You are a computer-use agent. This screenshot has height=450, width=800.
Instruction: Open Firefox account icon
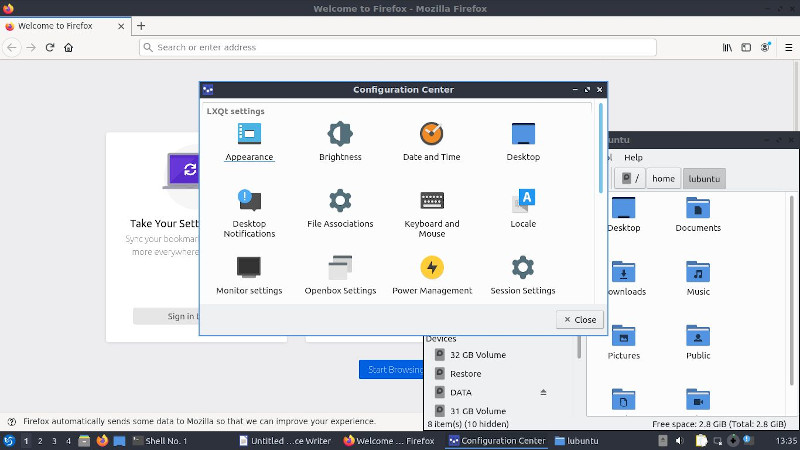765,47
